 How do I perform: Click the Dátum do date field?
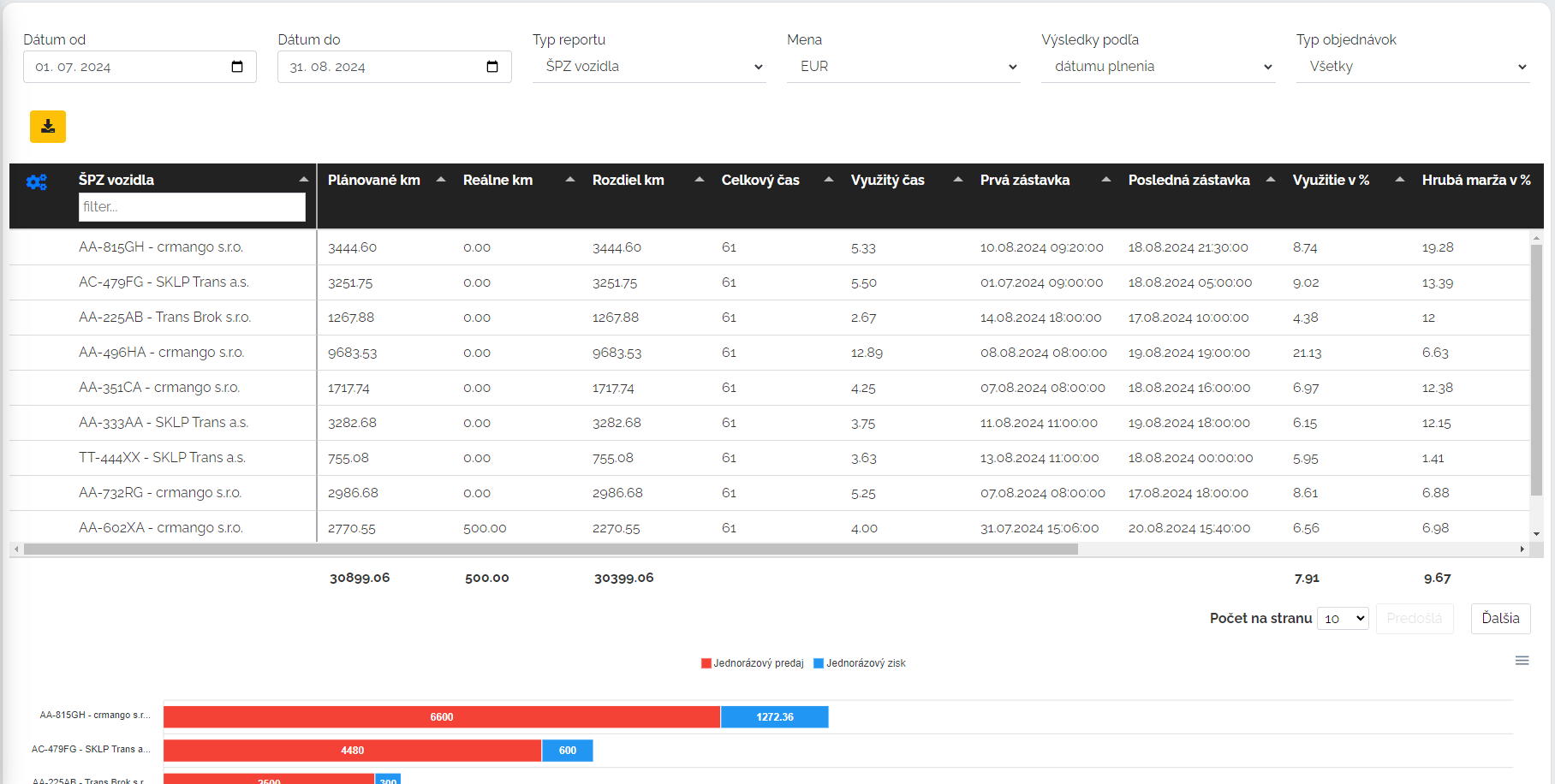point(395,67)
